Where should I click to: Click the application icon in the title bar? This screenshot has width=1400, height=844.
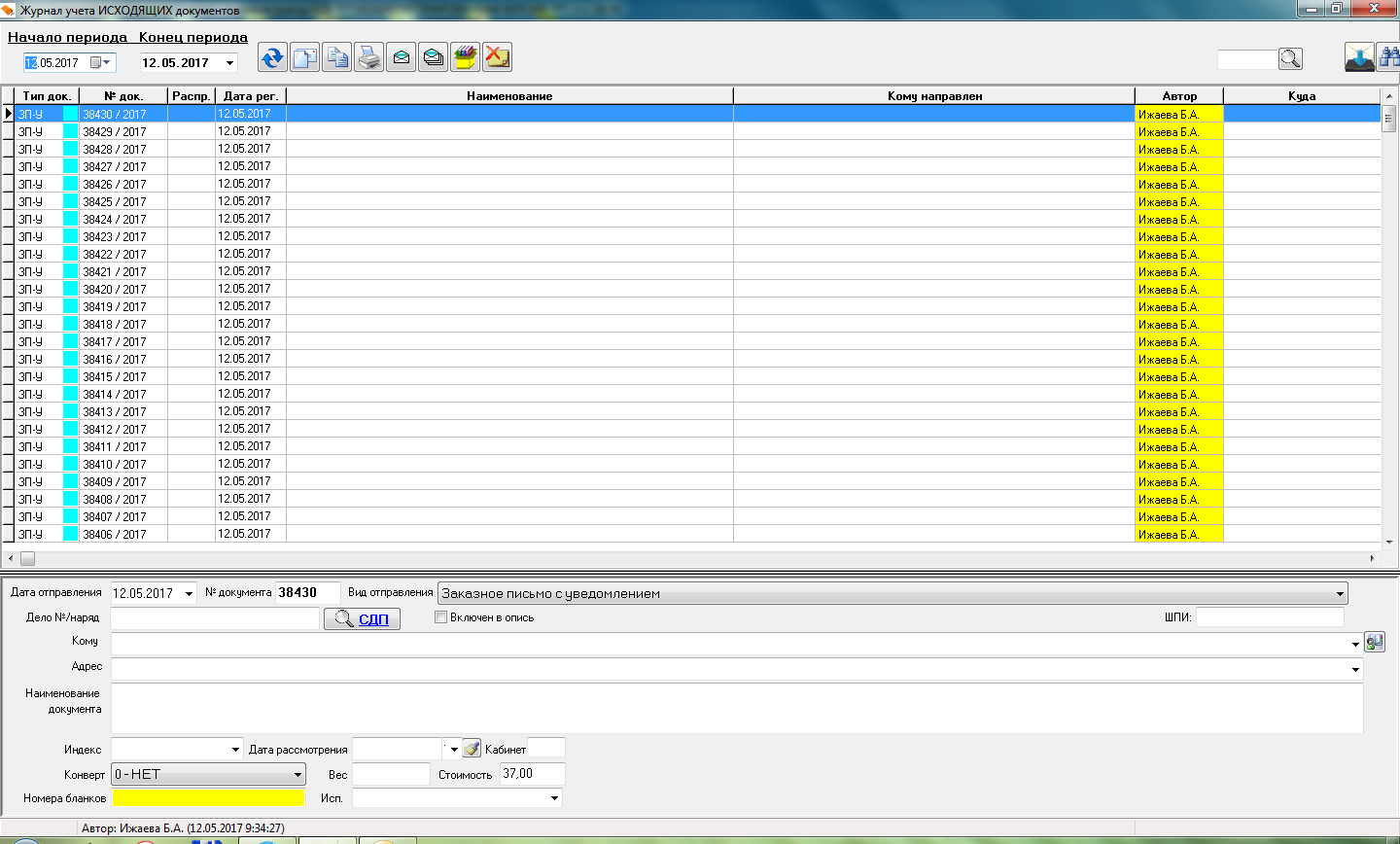[8, 10]
